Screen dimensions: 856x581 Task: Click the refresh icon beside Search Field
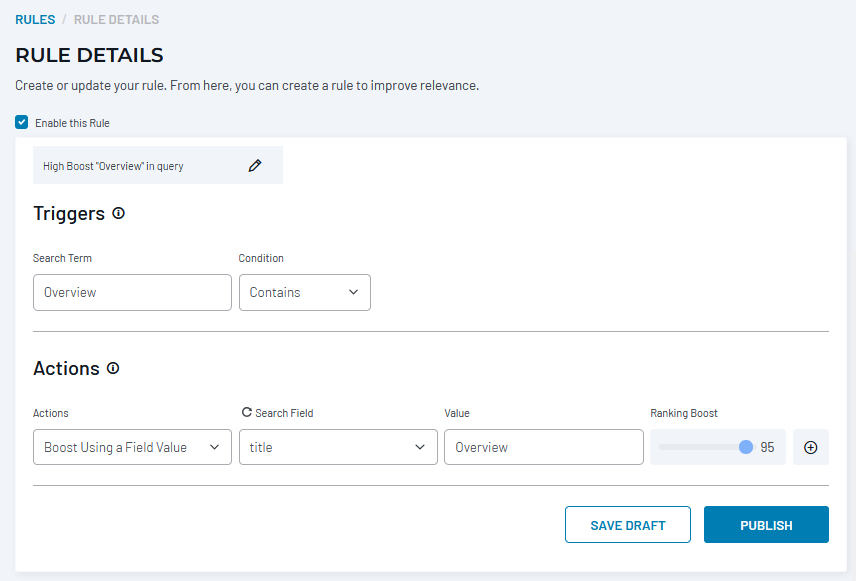(x=247, y=412)
